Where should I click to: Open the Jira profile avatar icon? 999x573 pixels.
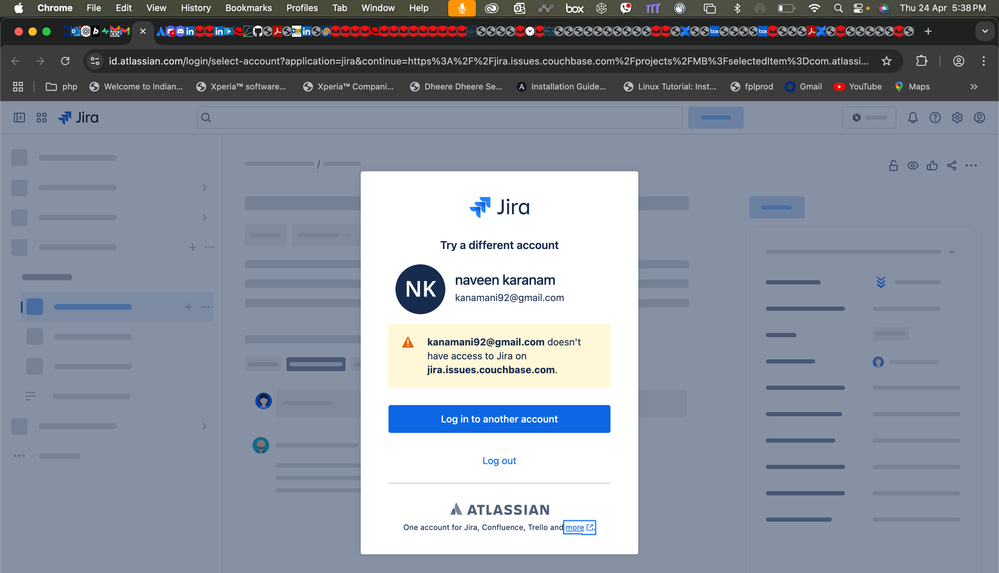[x=979, y=117]
